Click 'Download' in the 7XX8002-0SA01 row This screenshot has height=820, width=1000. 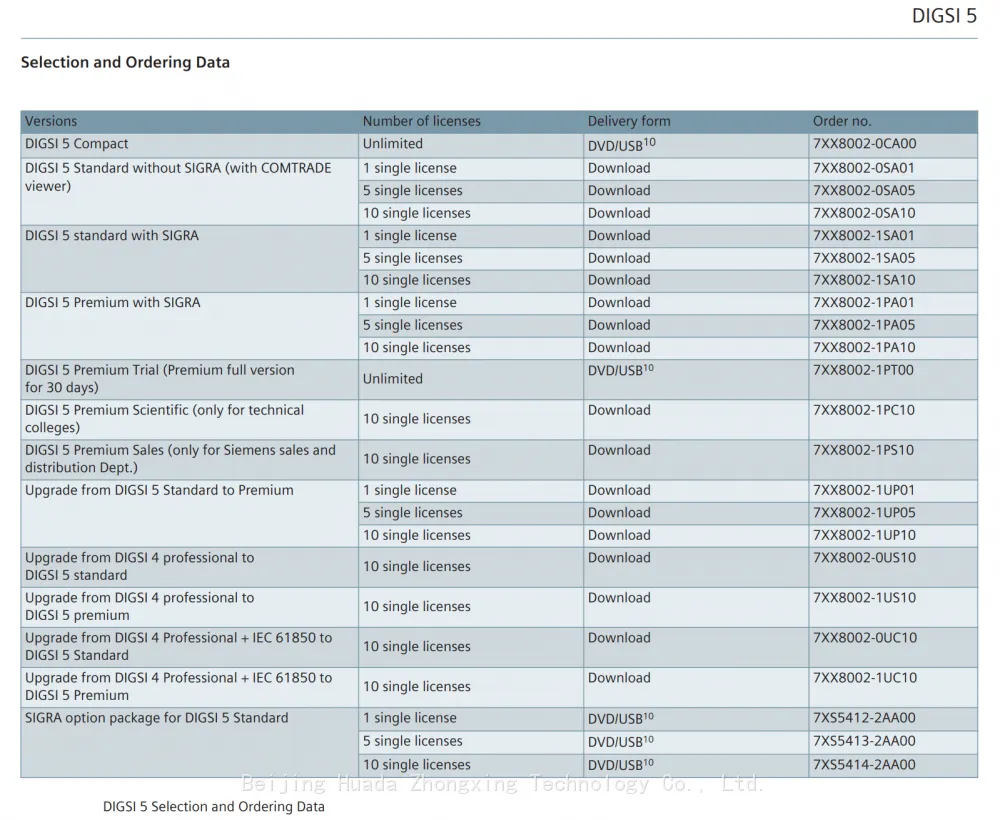point(619,168)
